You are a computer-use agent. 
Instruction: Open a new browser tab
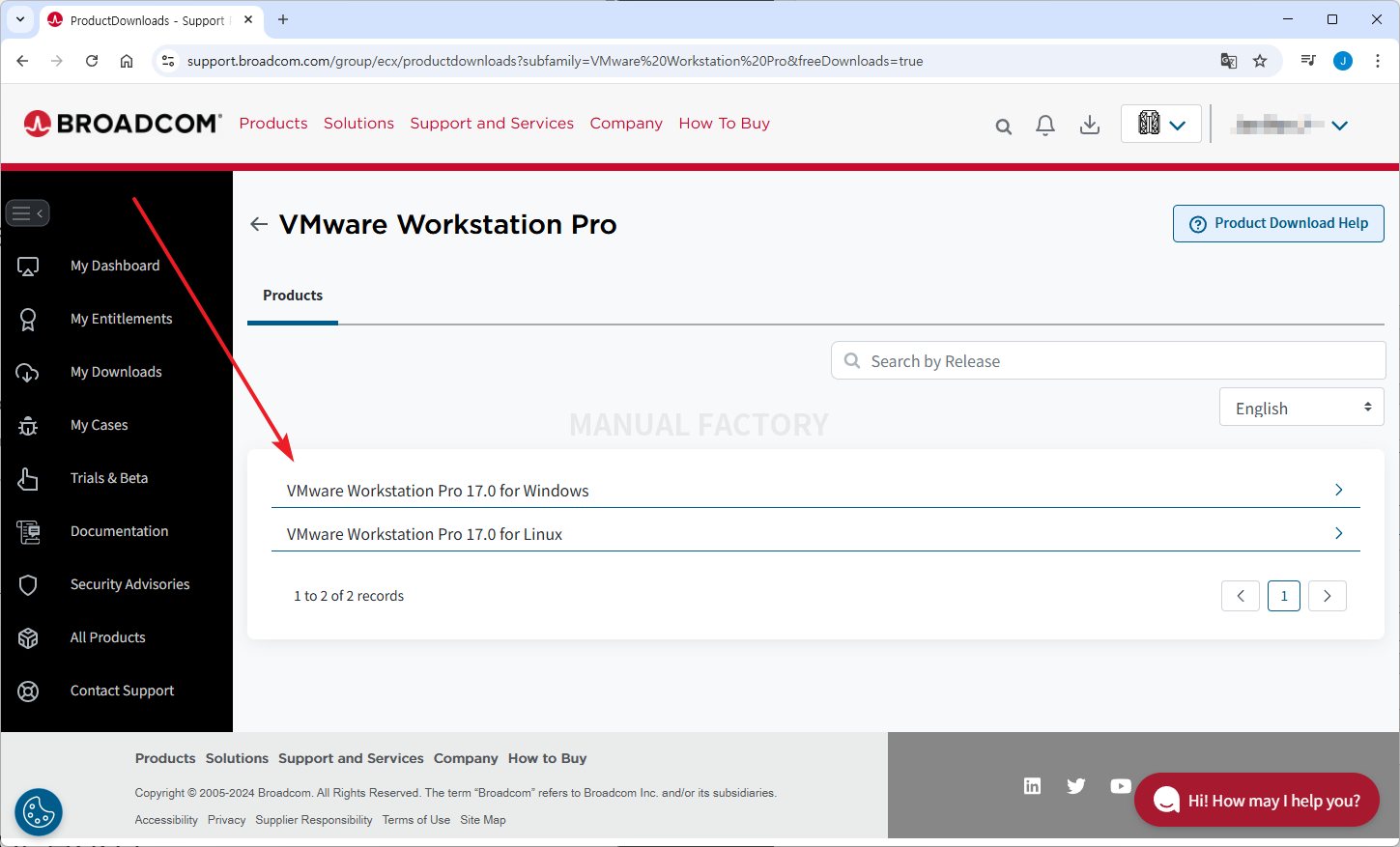tap(283, 19)
